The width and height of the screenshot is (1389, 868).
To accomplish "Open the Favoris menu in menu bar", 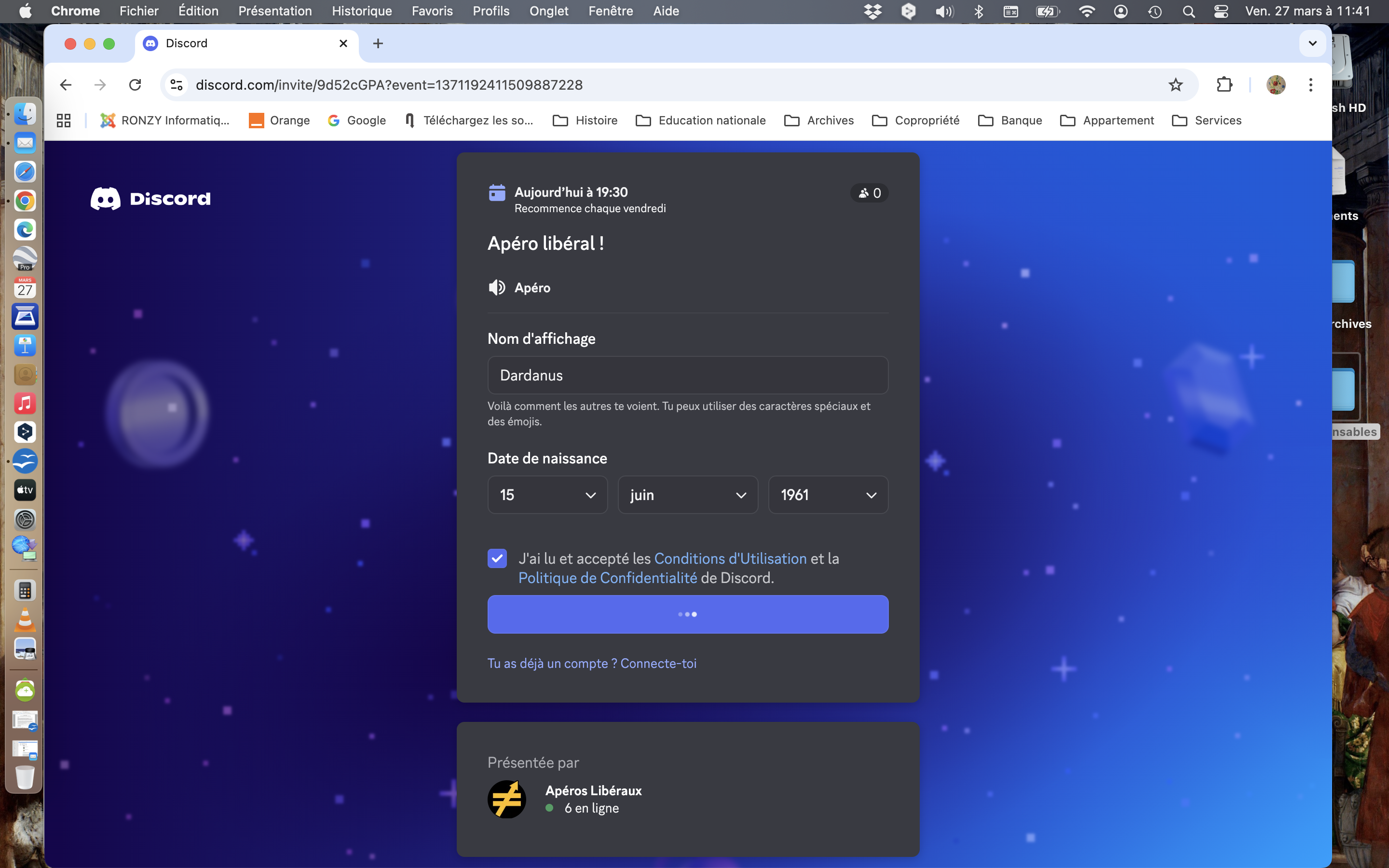I will [432, 11].
